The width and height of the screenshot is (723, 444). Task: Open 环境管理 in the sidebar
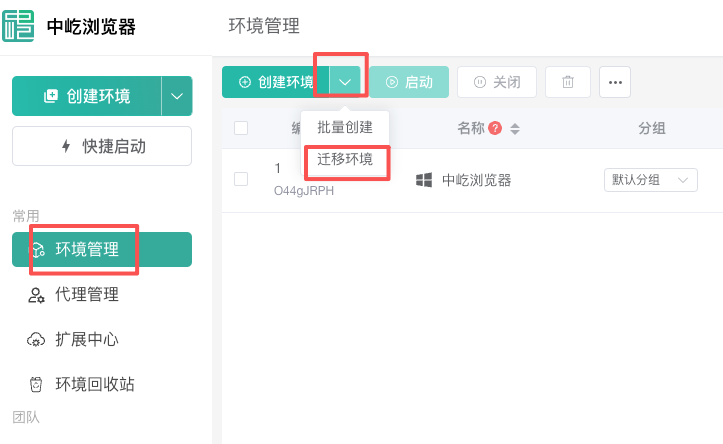pyautogui.click(x=87, y=250)
